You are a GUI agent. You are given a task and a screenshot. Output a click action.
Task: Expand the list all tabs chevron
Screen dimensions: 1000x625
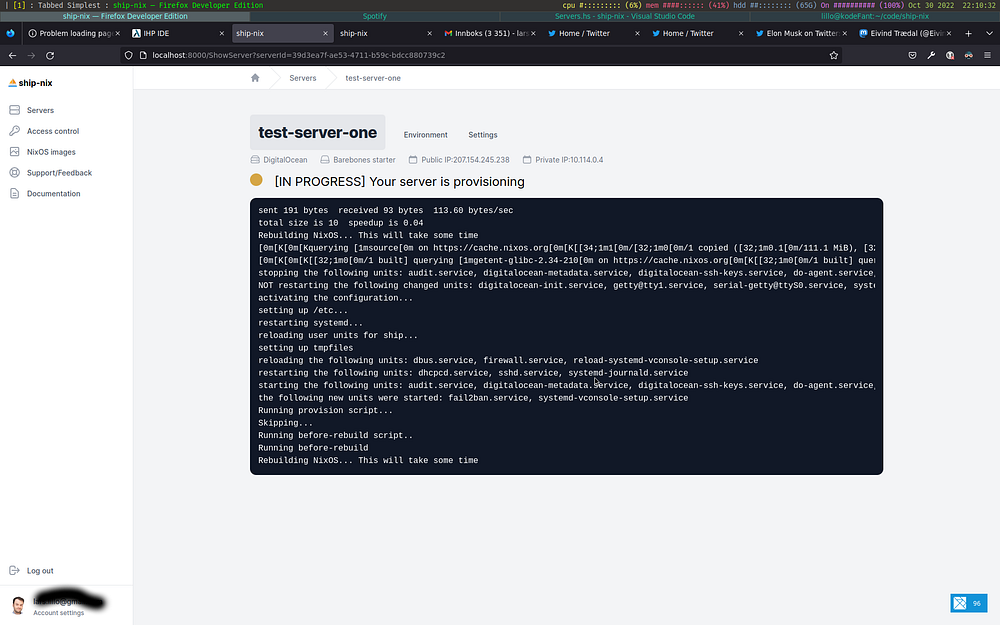989,33
